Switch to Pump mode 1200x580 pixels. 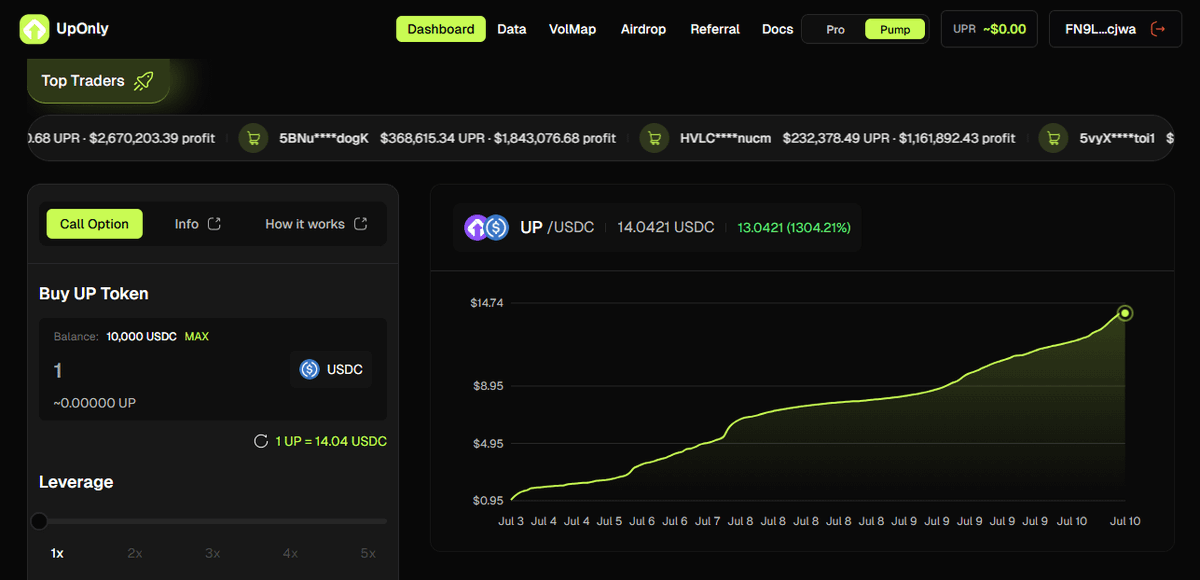[895, 29]
